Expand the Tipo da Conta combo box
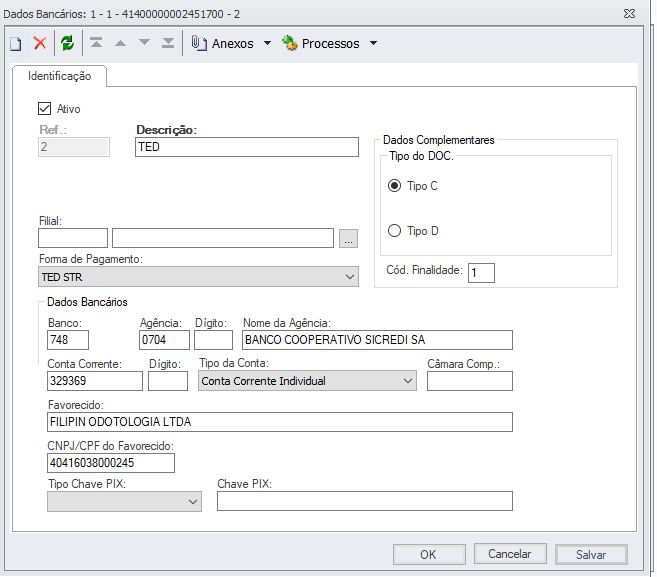Viewport: 657px width, 577px height. click(306, 381)
